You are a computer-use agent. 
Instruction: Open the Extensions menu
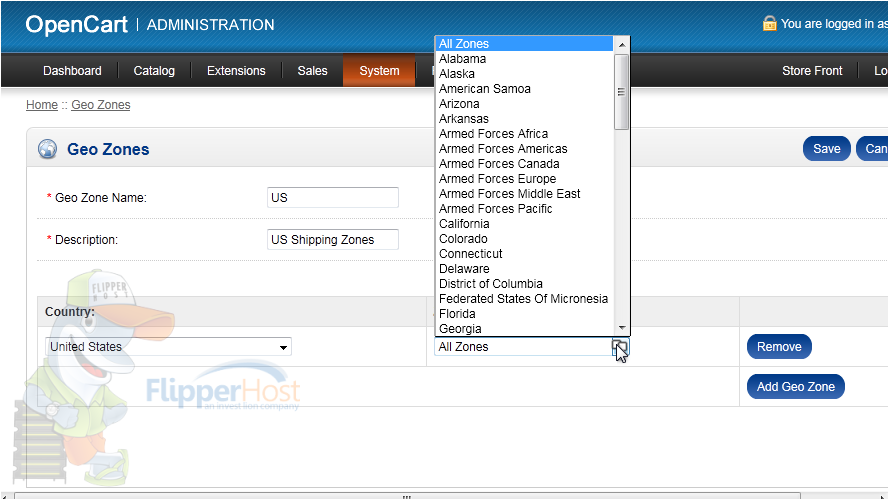pos(236,71)
